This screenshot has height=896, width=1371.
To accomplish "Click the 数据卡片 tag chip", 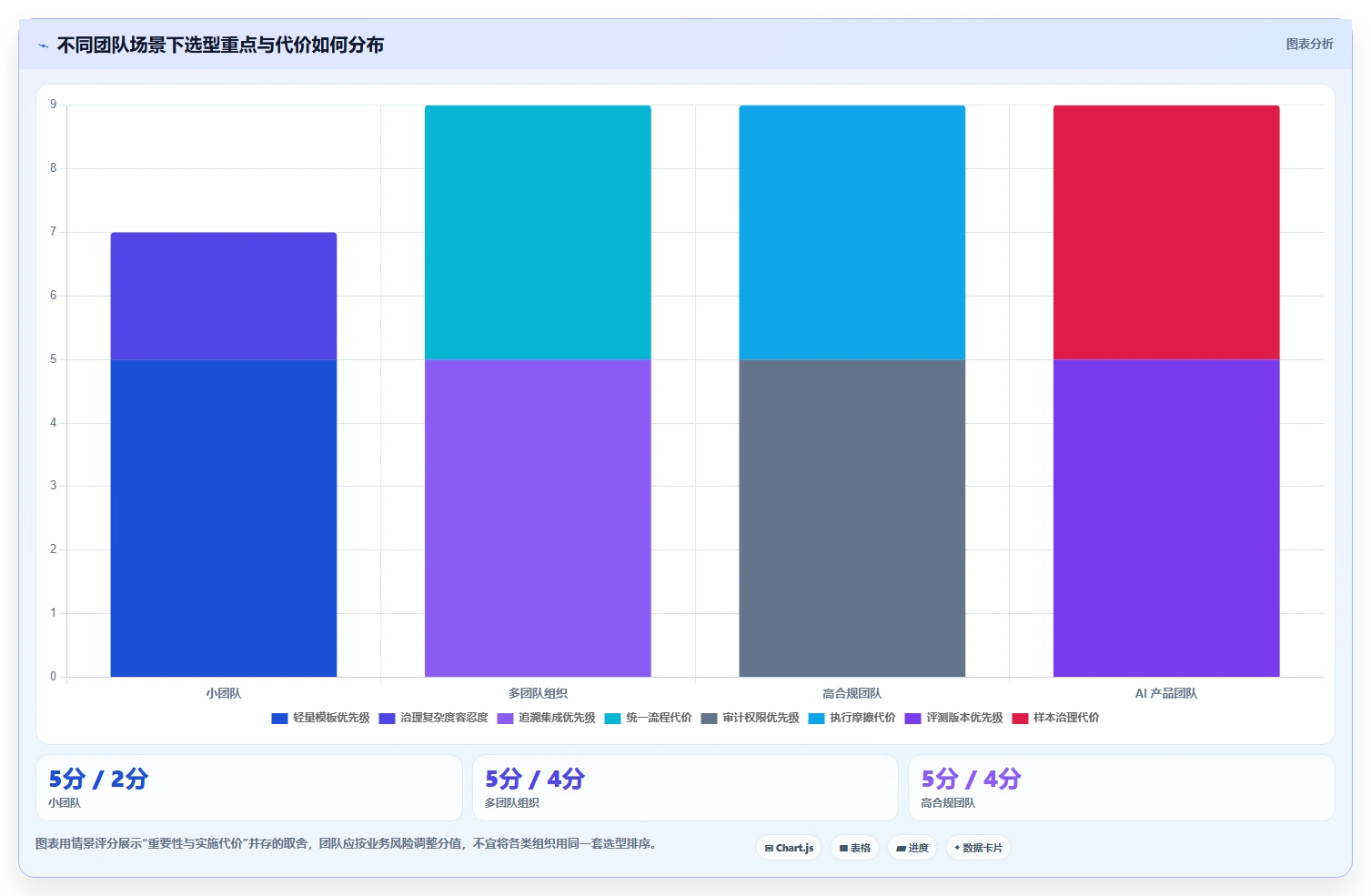I will coord(978,848).
